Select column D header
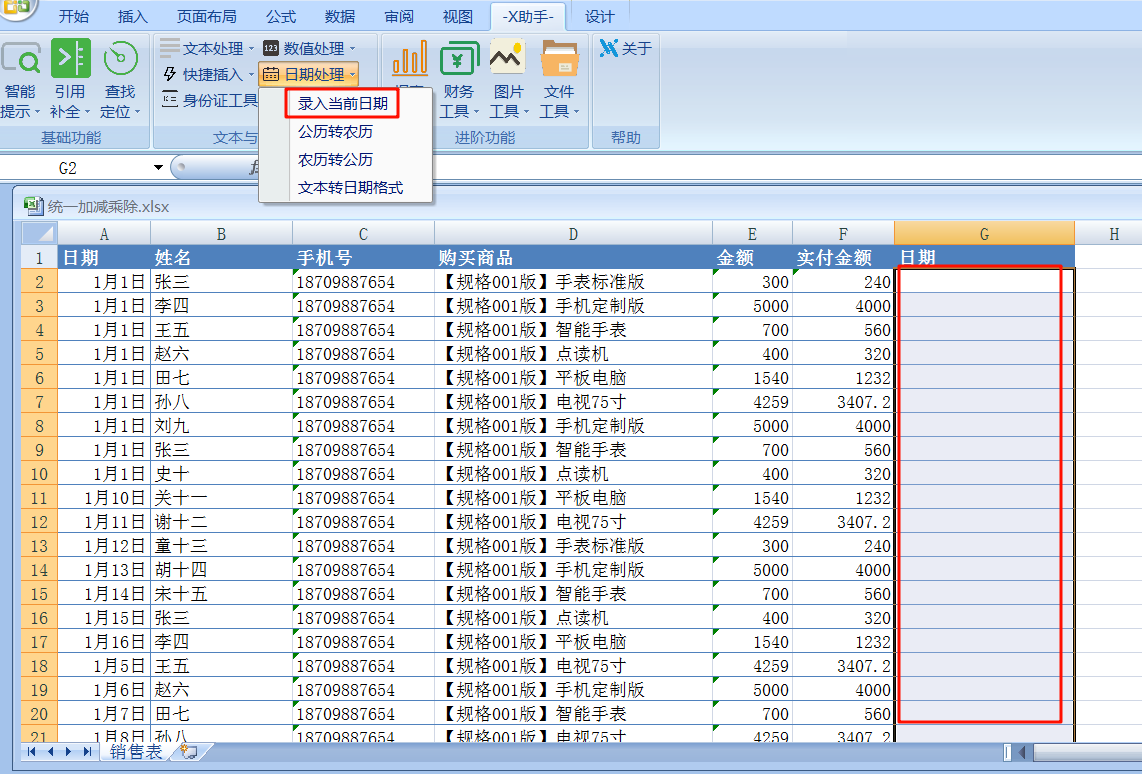This screenshot has width=1142, height=774. pyautogui.click(x=573, y=234)
